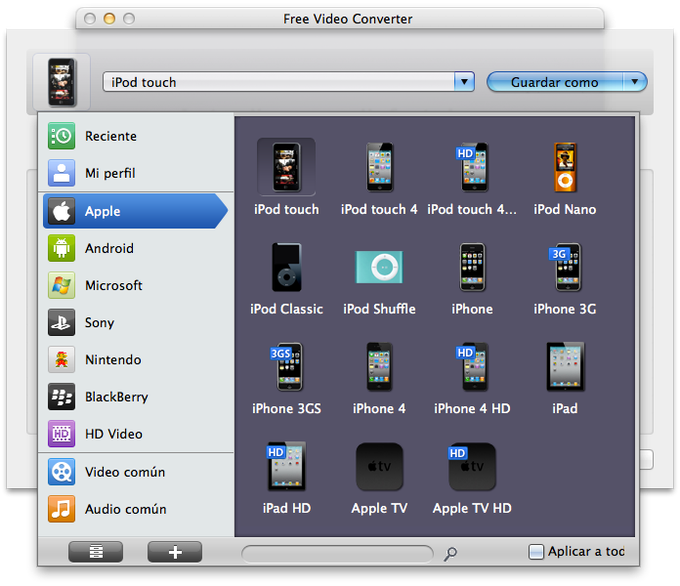Select the iPod touch preset icon
This screenshot has height=586, width=680.
286,167
